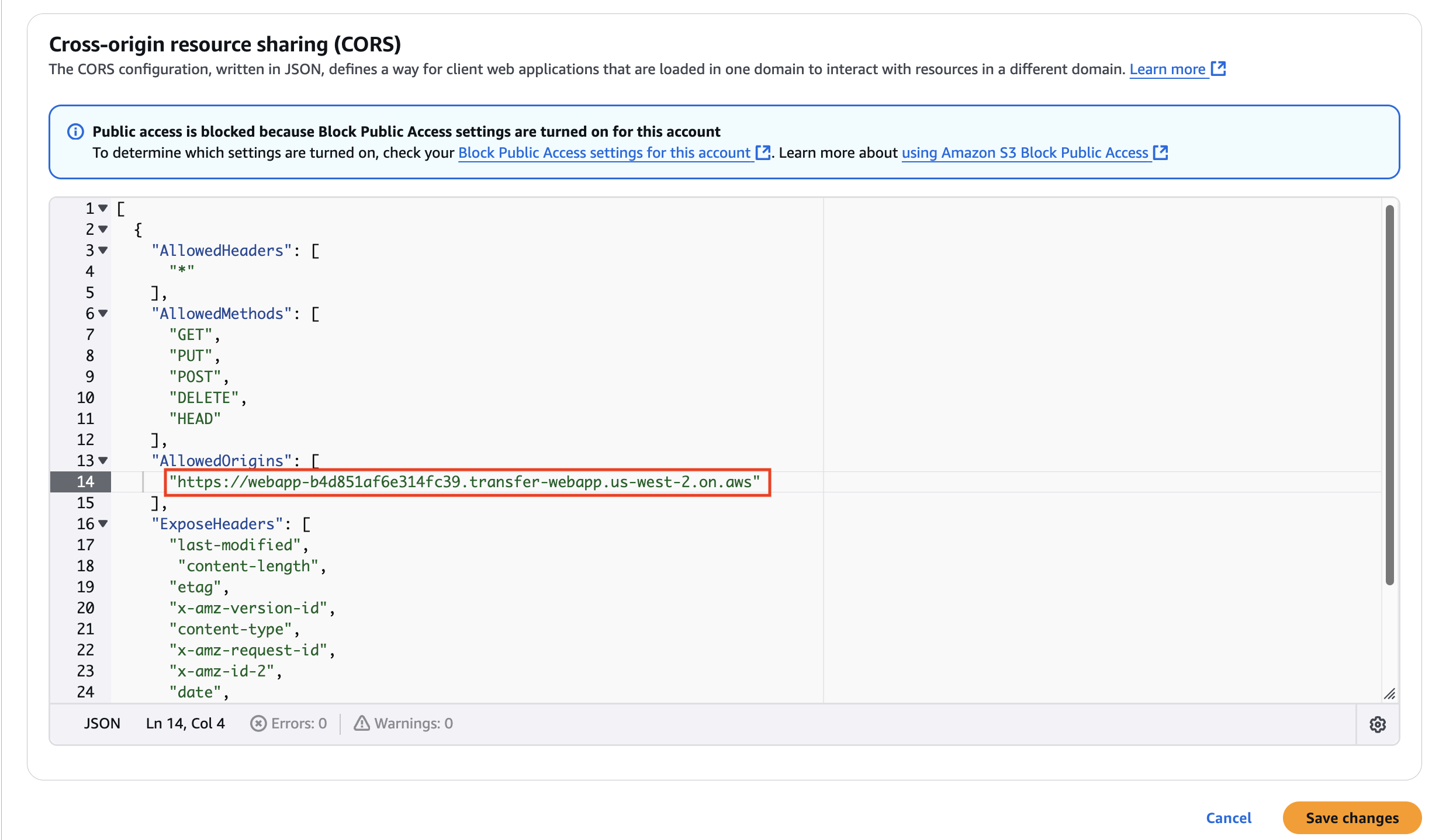Click the editor resize handle corner

click(x=1389, y=694)
